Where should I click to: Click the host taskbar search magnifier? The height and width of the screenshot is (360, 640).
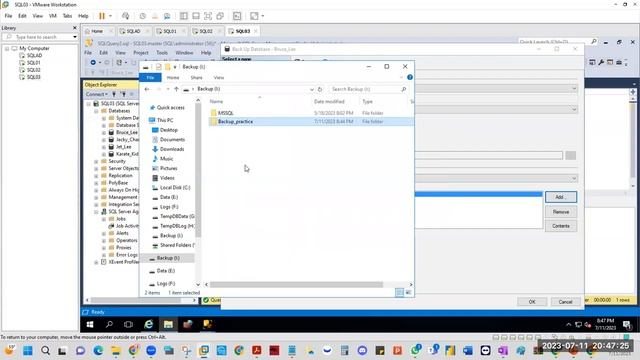45,351
